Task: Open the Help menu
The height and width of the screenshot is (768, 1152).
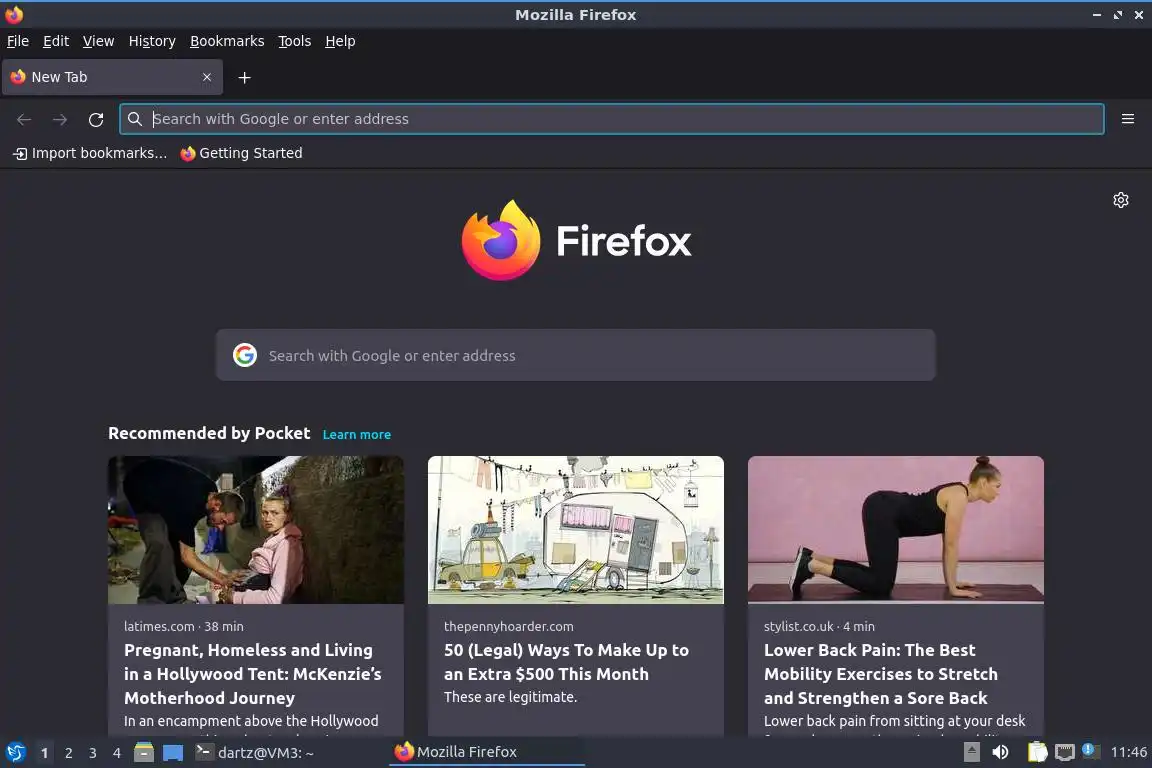Action: 340,41
